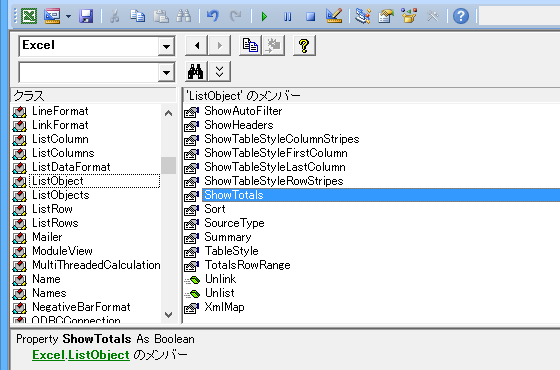The image size is (560, 370).
Task: Click the Paste clipboard icon
Action: point(161,16)
